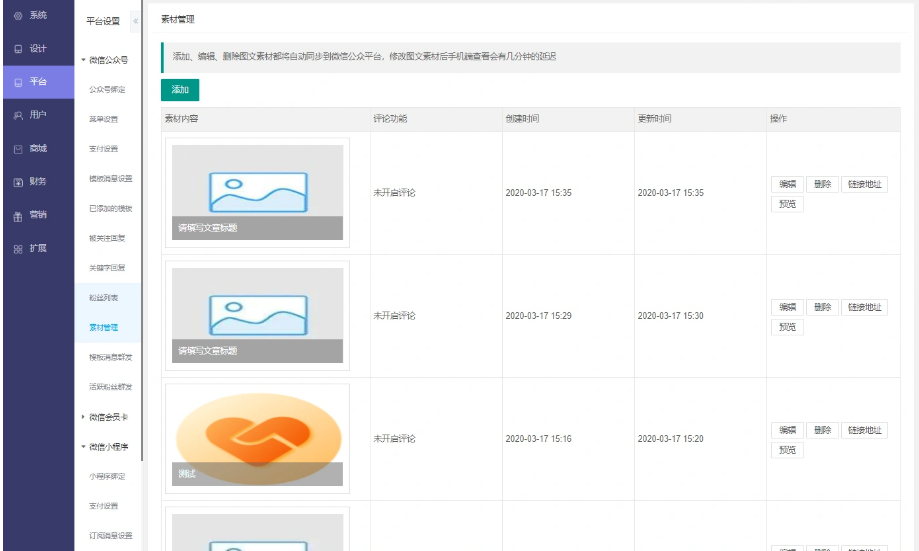
Task: Open 模板消息群发 in the submenu
Action: click(x=111, y=358)
